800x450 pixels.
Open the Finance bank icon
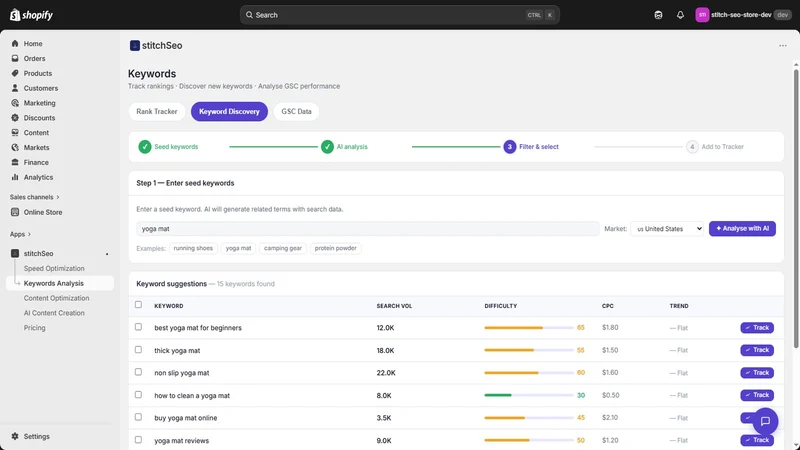15,162
